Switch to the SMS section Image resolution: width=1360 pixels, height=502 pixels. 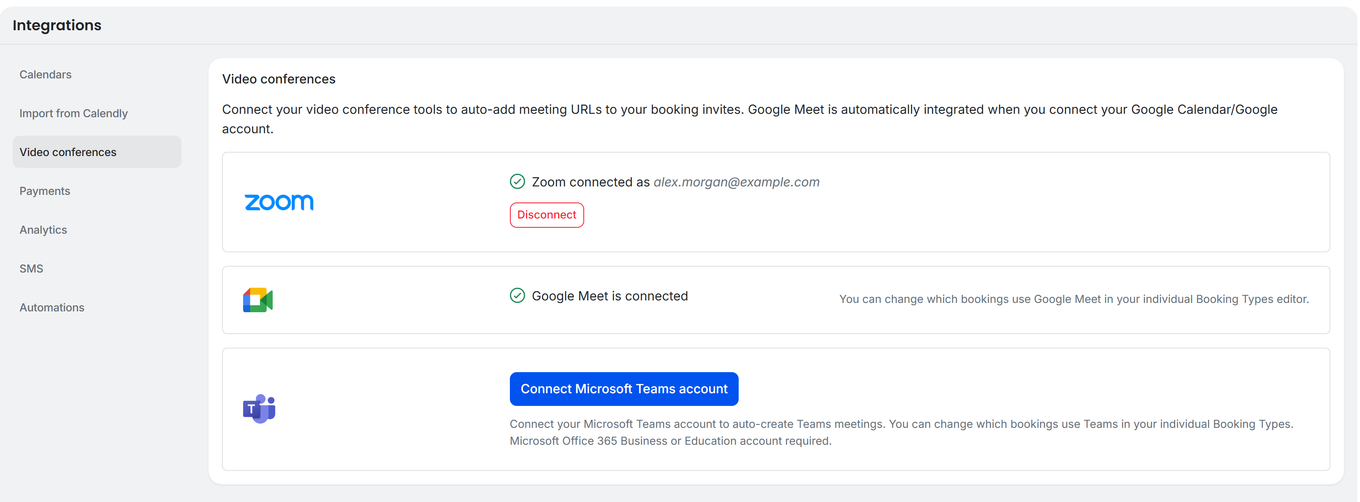pyautogui.click(x=97, y=269)
